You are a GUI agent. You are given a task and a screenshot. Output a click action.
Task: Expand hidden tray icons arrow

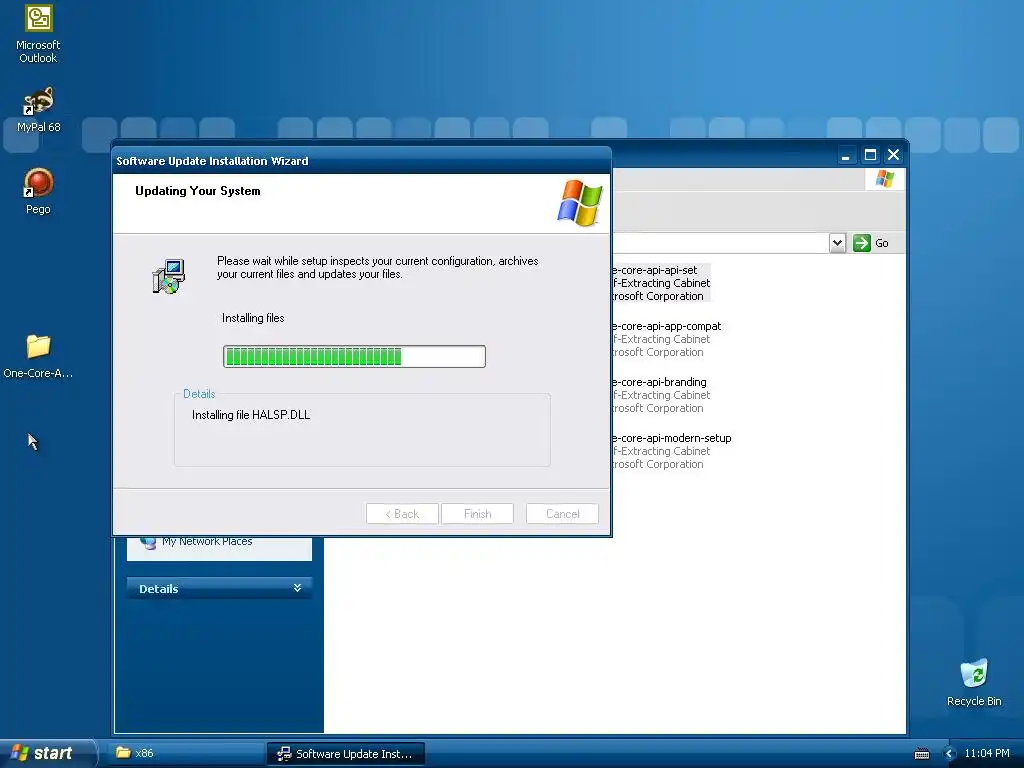[x=950, y=754]
